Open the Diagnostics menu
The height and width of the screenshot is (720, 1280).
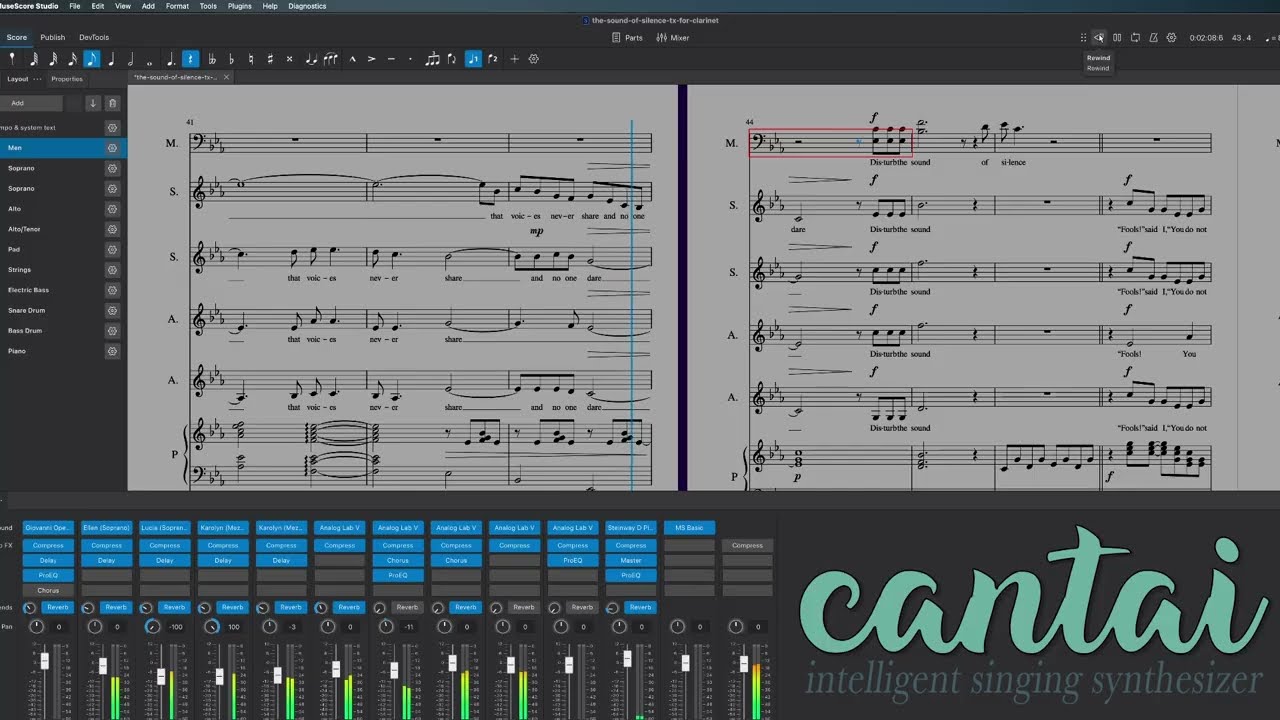point(307,6)
